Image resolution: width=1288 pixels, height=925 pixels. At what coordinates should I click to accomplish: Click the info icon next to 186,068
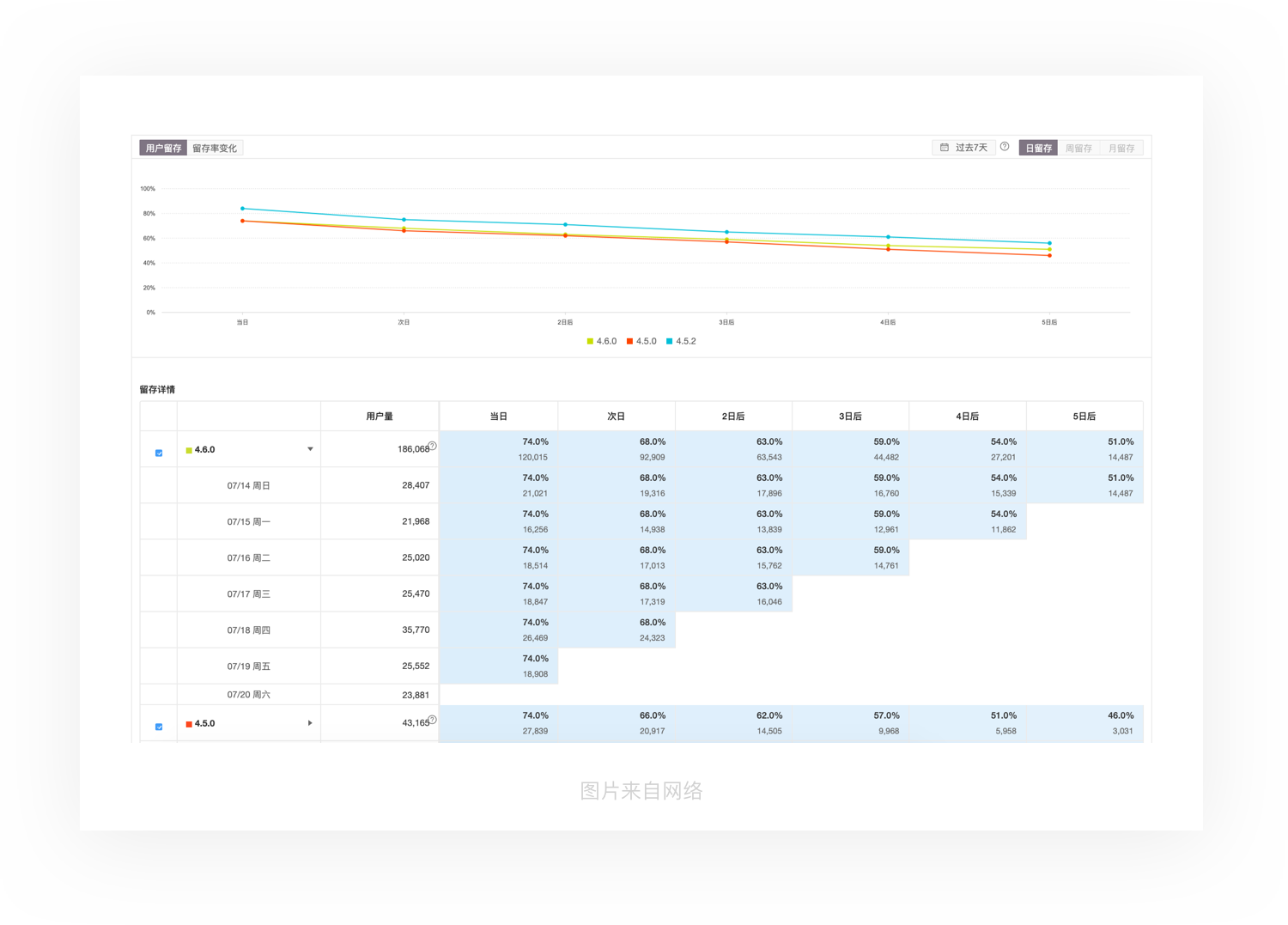tap(433, 446)
